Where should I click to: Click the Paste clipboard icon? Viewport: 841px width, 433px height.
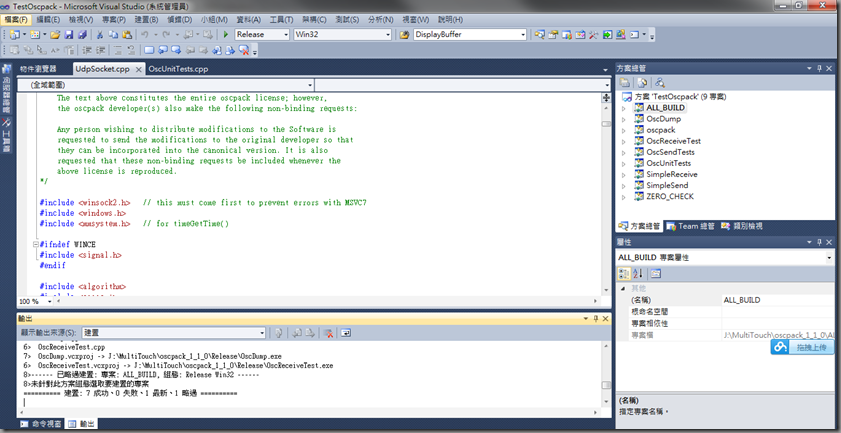tap(127, 34)
